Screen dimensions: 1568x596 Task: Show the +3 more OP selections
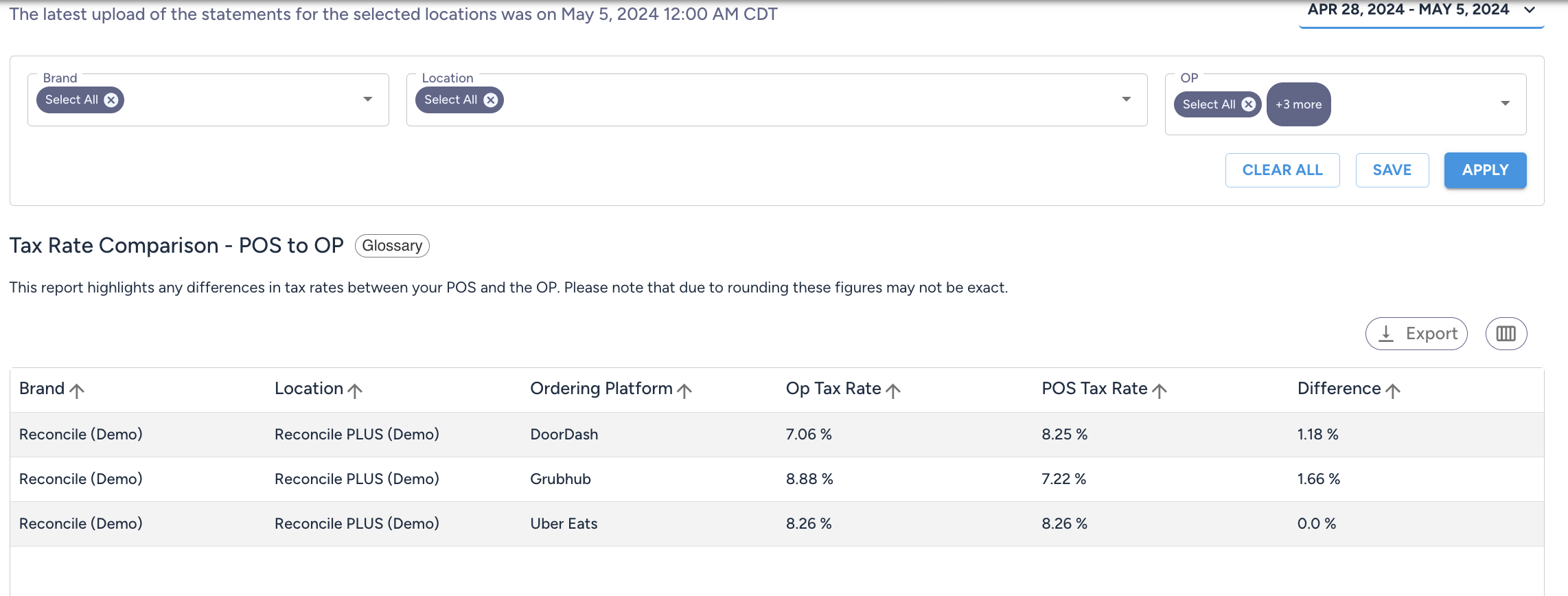coord(1298,104)
